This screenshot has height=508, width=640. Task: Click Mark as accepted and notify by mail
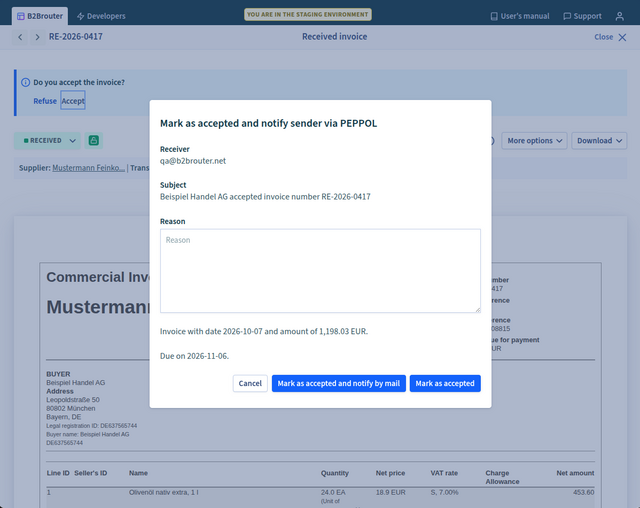(339, 383)
